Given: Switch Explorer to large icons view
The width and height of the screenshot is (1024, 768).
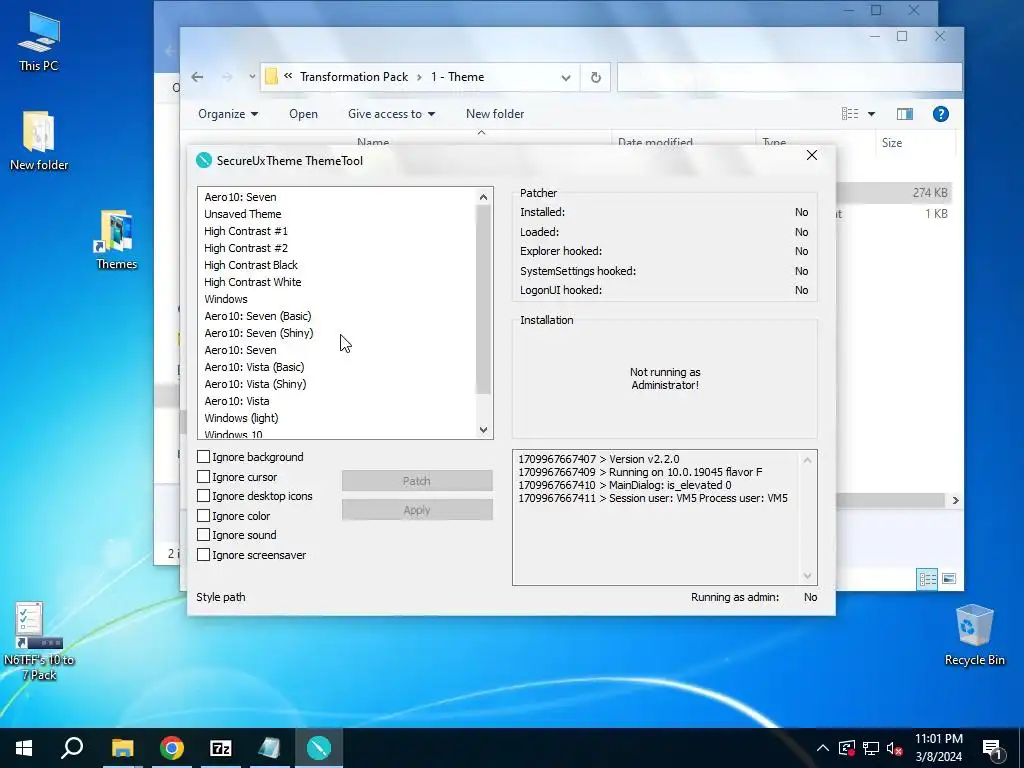Looking at the screenshot, I should 949,579.
